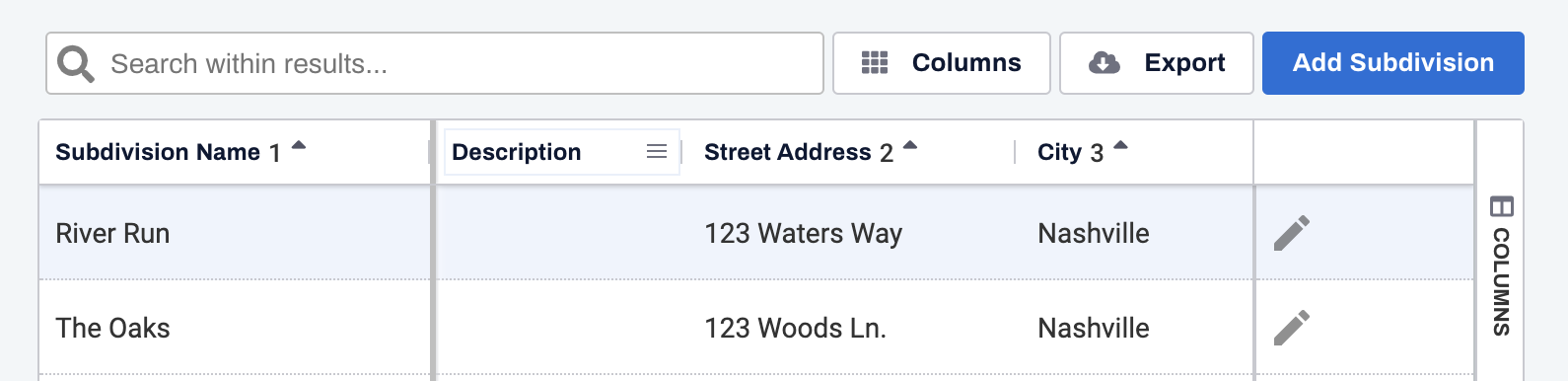Click the cloud download Export icon
The image size is (1568, 381).
click(x=1104, y=63)
